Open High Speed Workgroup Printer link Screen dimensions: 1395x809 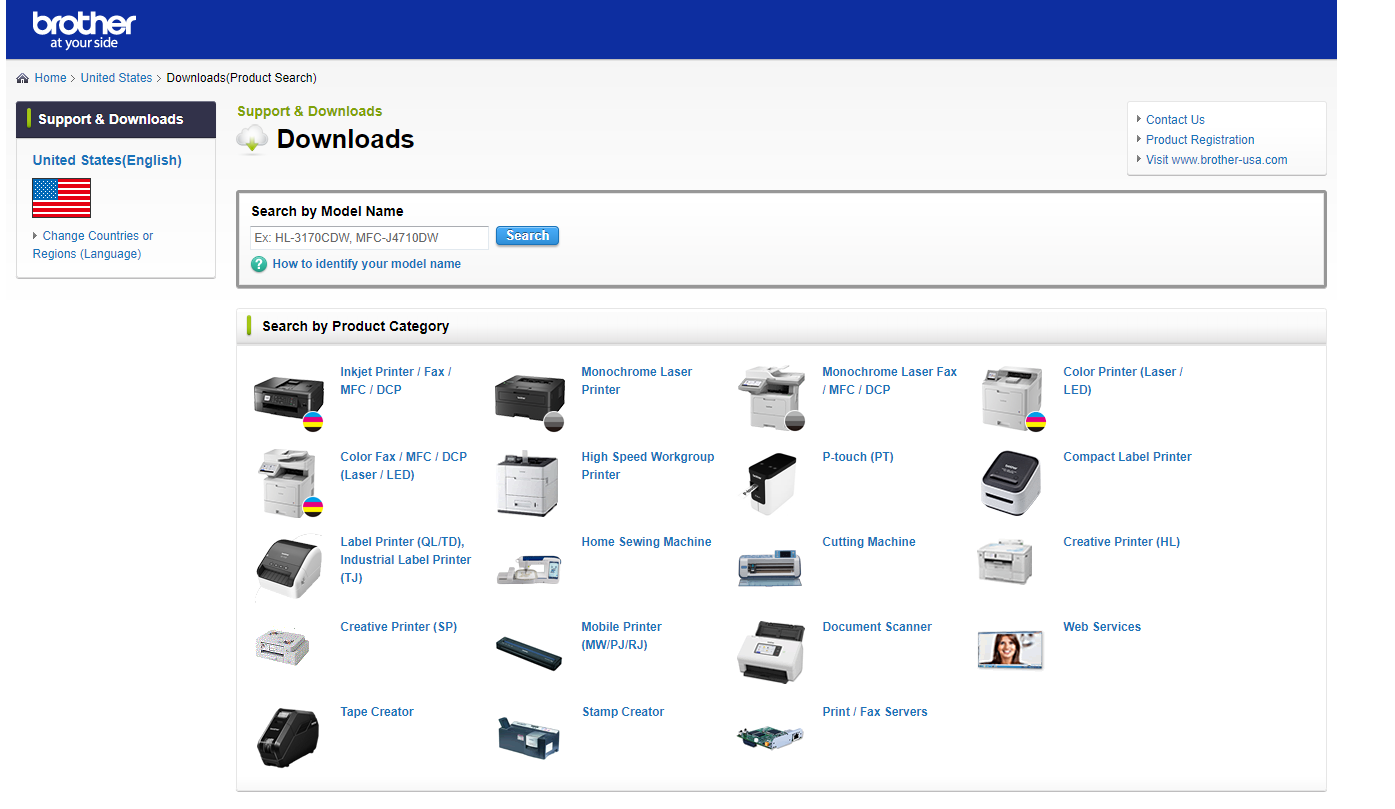tap(648, 466)
